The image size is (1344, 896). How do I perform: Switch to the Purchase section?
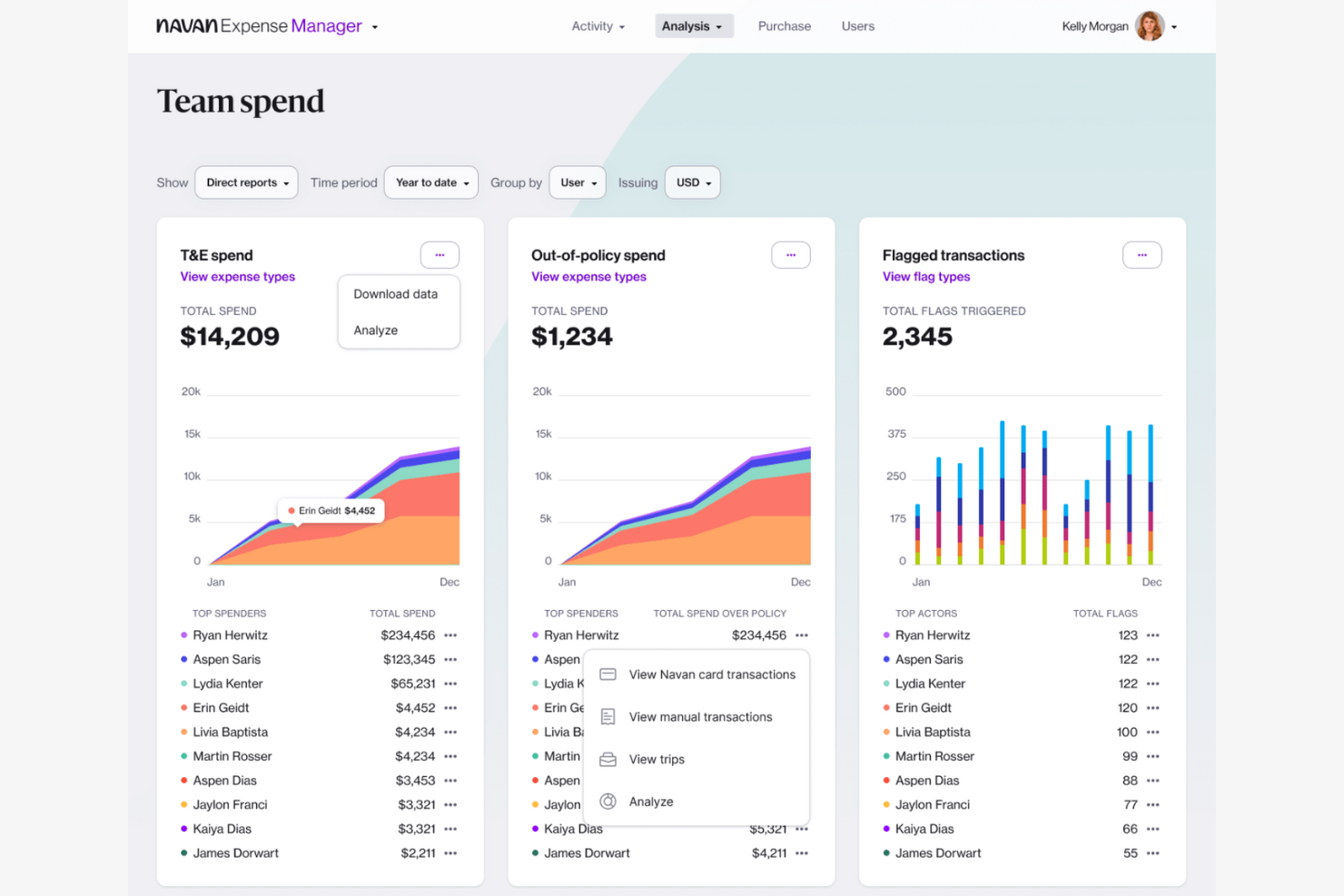pos(784,26)
